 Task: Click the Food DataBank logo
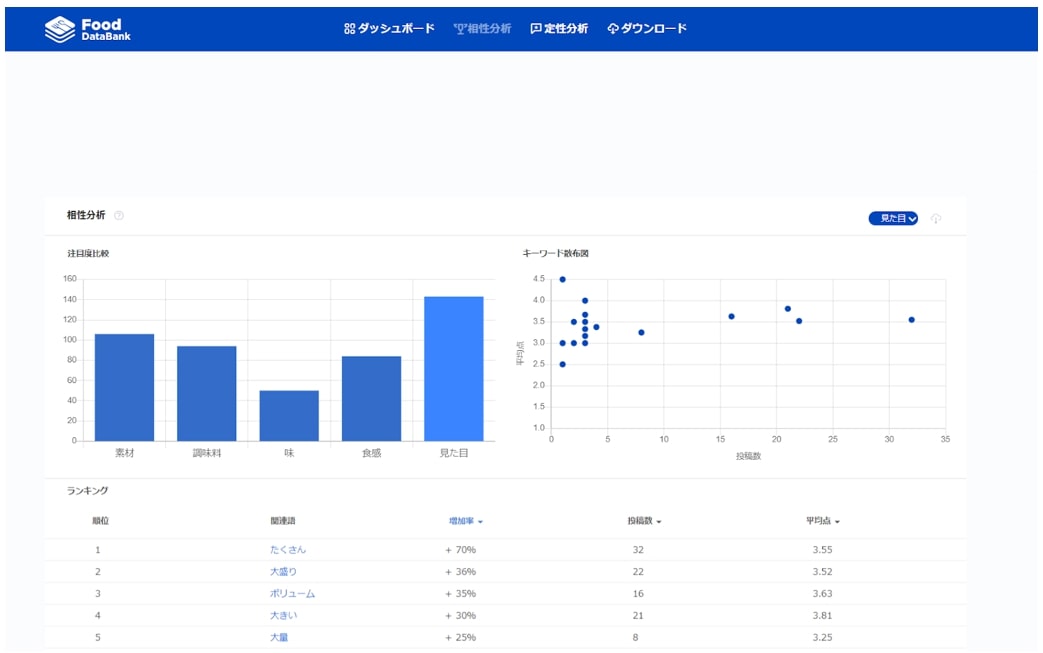(x=88, y=29)
